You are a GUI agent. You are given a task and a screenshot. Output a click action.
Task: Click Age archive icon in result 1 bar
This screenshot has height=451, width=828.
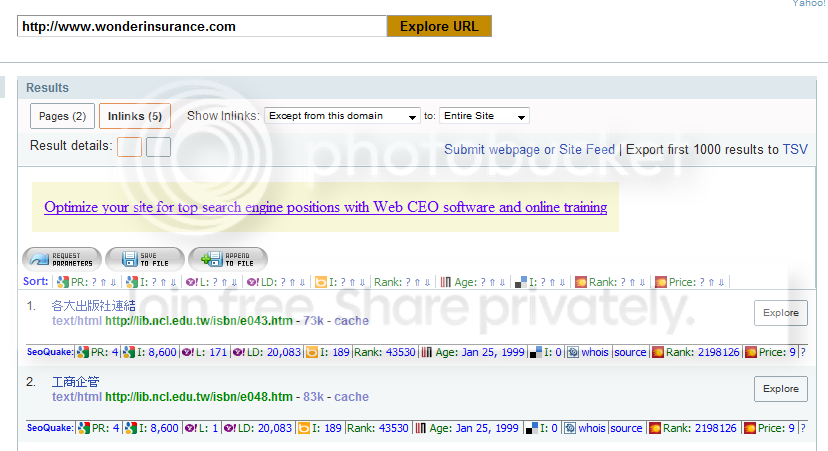point(427,352)
